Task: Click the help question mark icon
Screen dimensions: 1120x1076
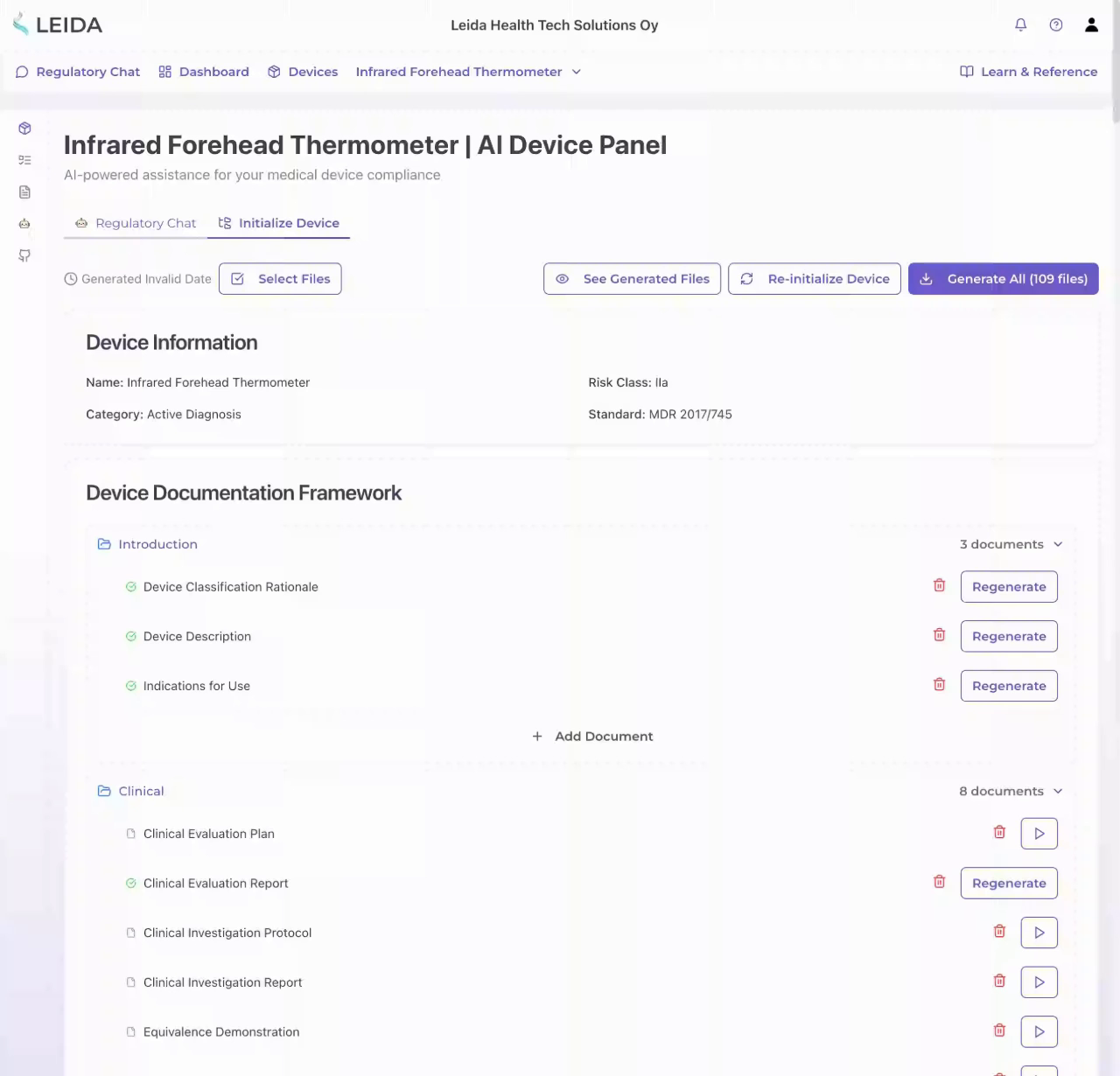Action: pyautogui.click(x=1056, y=24)
